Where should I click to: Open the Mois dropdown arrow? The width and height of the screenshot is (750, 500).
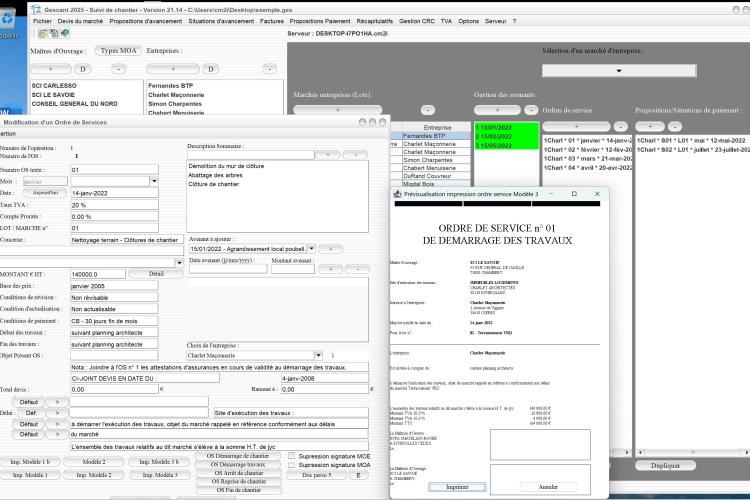(x=154, y=181)
